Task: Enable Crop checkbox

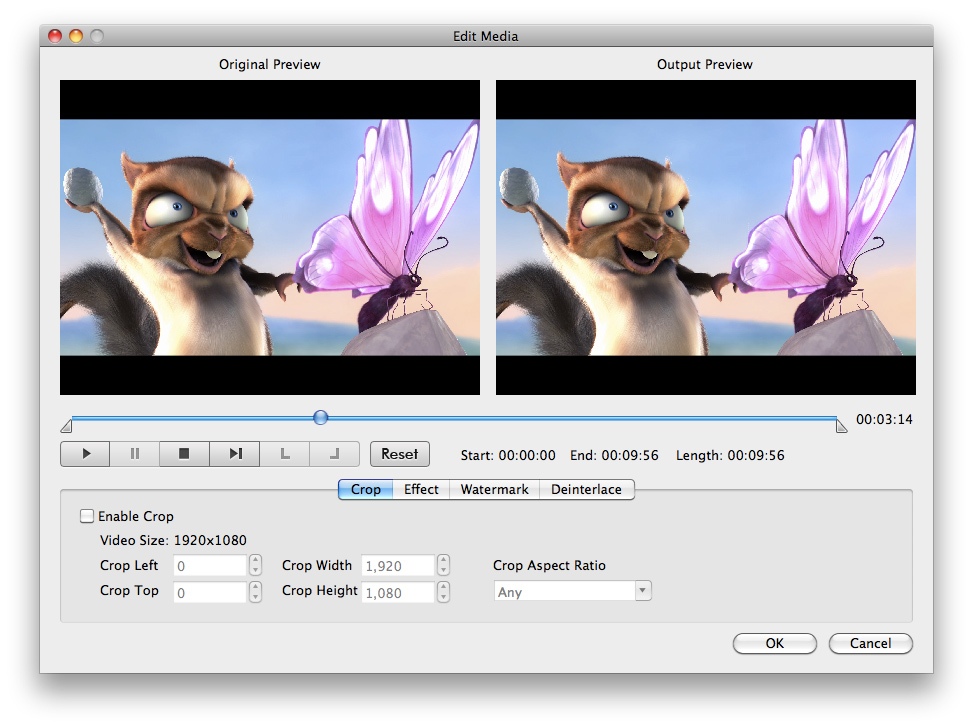Action: 87,517
